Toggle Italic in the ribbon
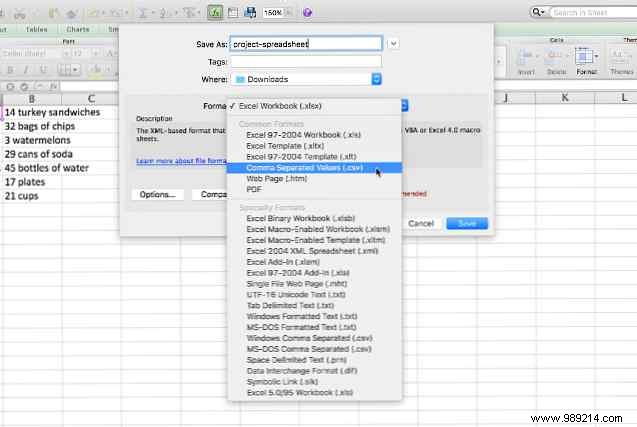The height and width of the screenshot is (427, 637). coord(26,70)
